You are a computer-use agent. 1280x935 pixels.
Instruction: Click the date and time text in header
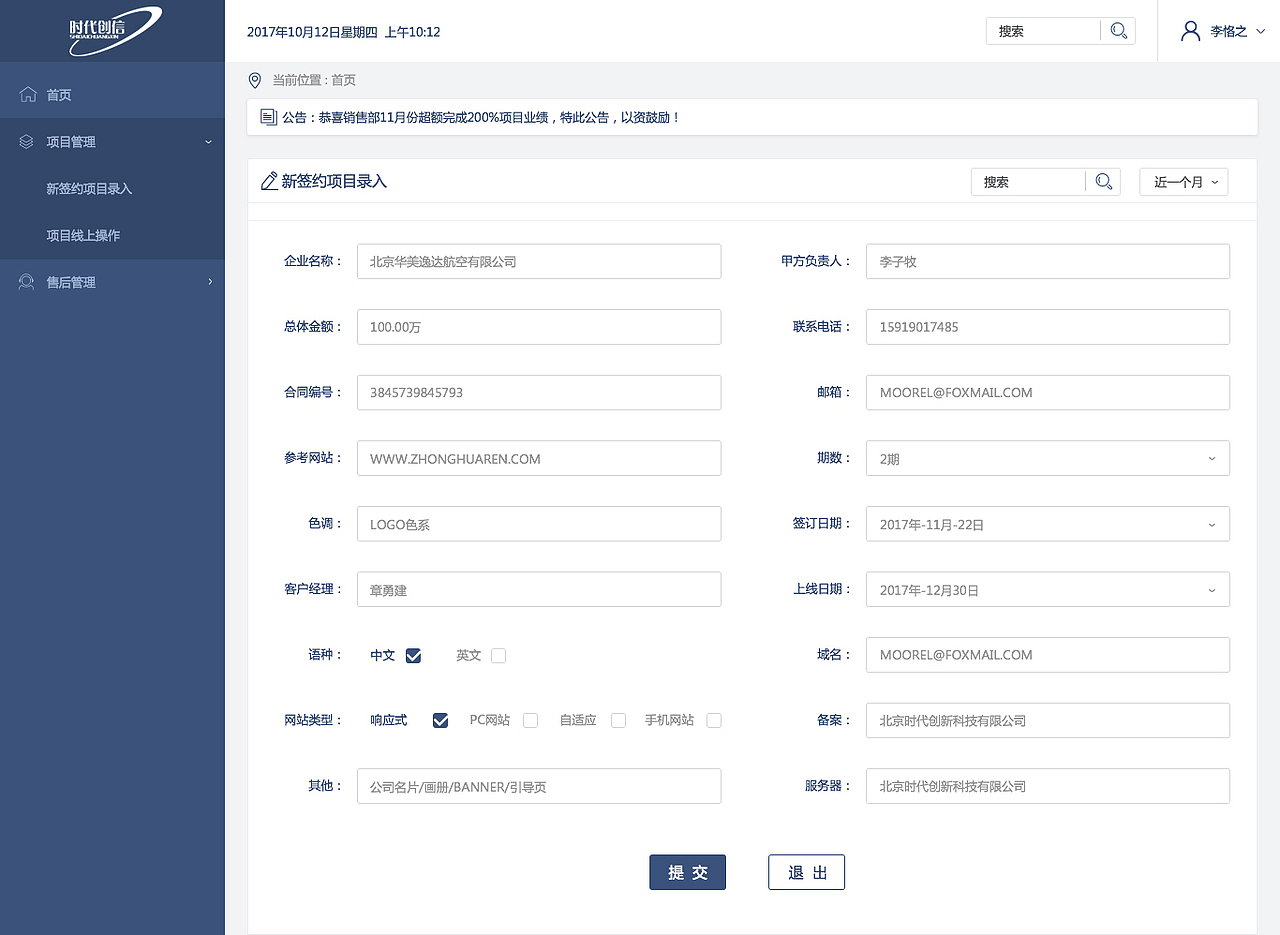[x=343, y=32]
